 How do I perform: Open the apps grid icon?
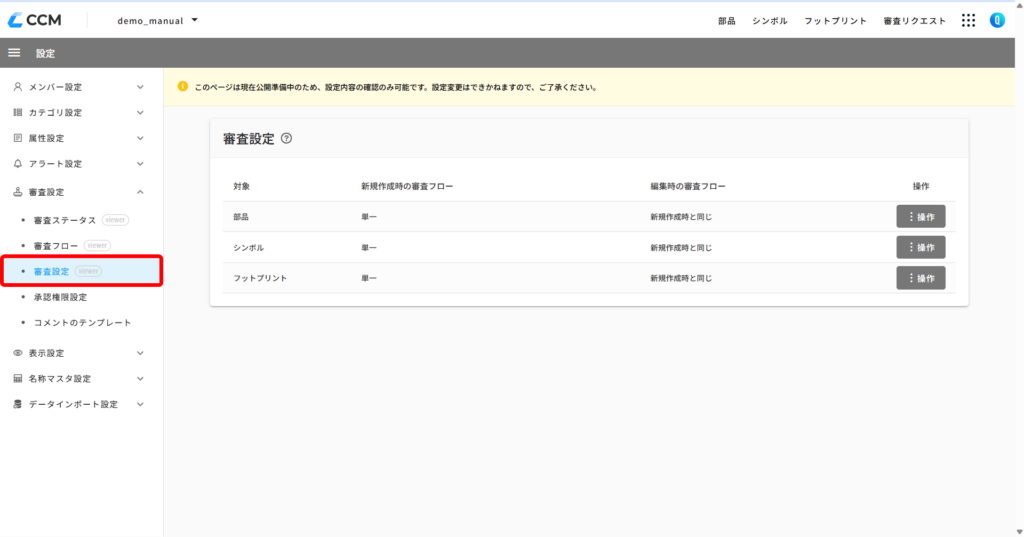[x=968, y=20]
